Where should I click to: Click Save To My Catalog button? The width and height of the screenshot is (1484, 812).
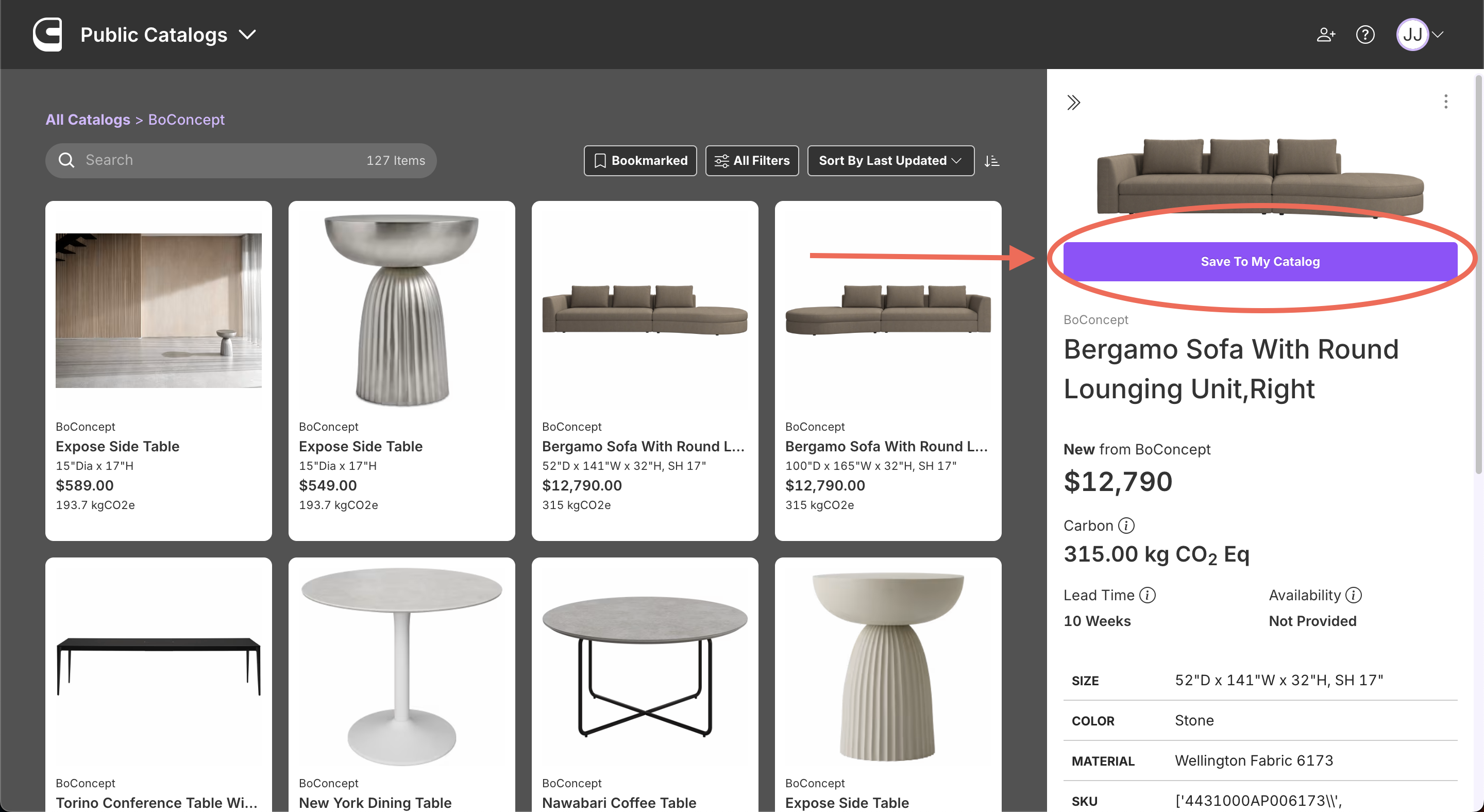(1260, 261)
